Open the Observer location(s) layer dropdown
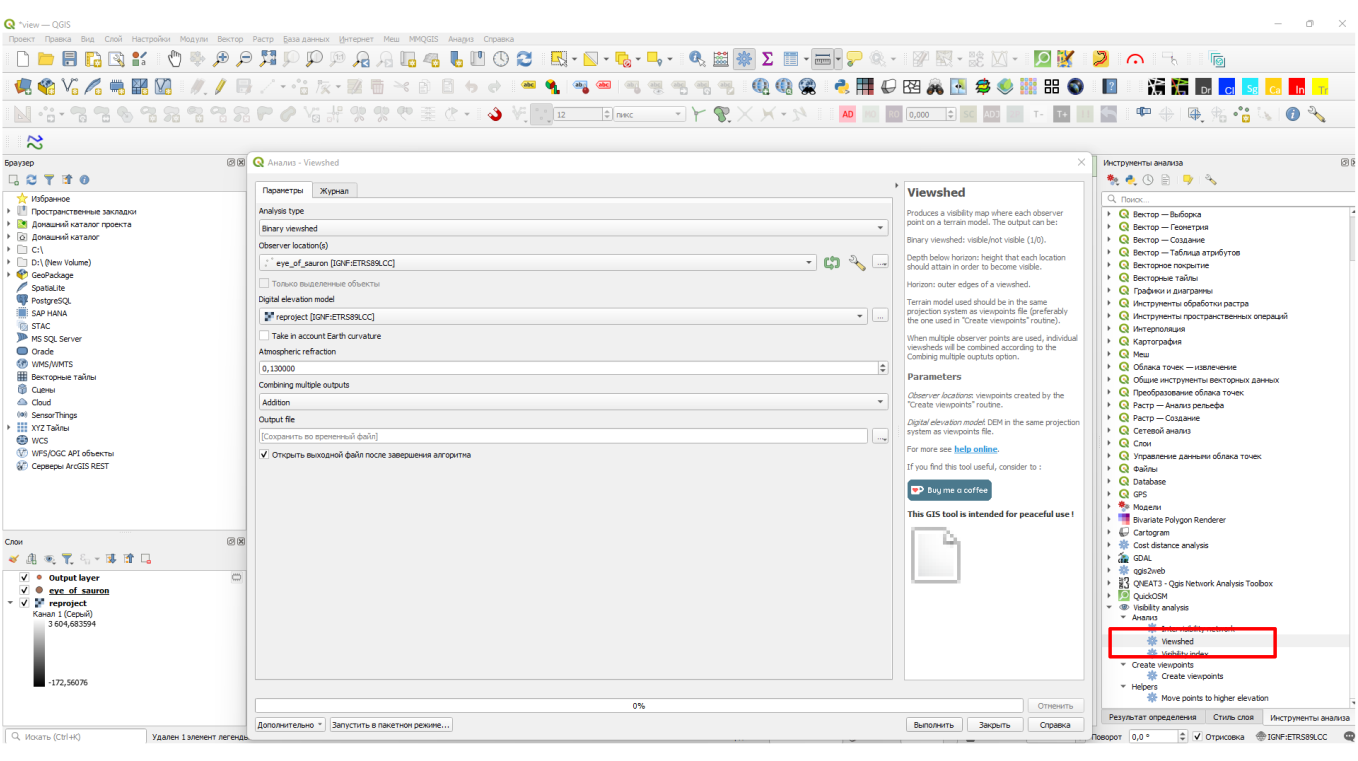1358x761 pixels. pyautogui.click(x=537, y=263)
